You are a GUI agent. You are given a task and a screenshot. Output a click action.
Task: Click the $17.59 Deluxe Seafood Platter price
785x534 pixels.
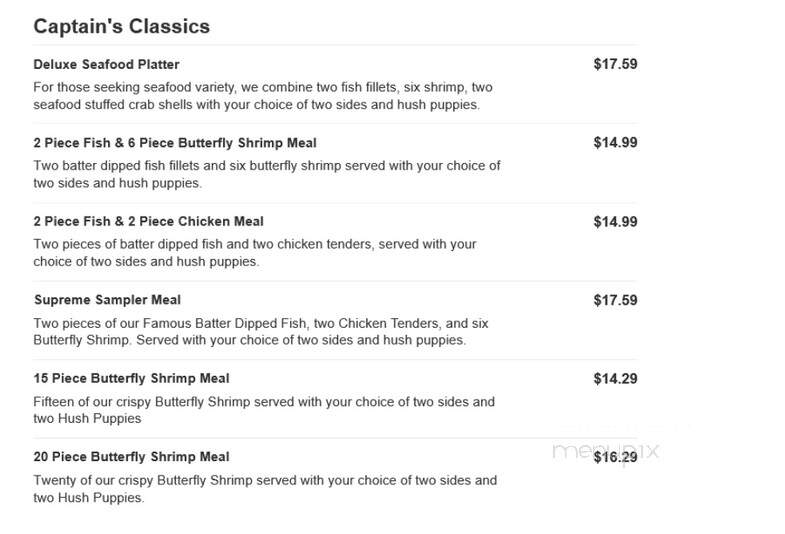coord(615,64)
